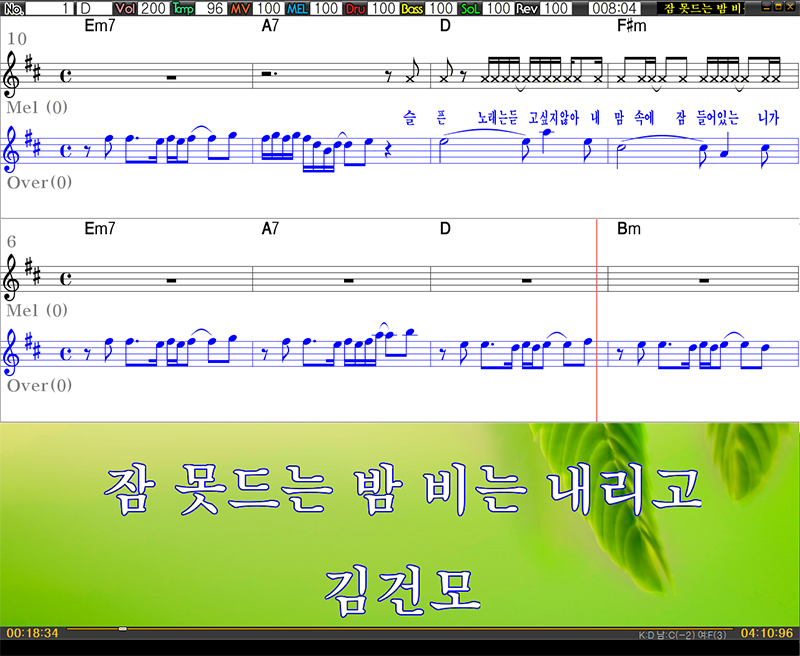Select the MEL value 100
The height and width of the screenshot is (656, 800).
pos(326,8)
